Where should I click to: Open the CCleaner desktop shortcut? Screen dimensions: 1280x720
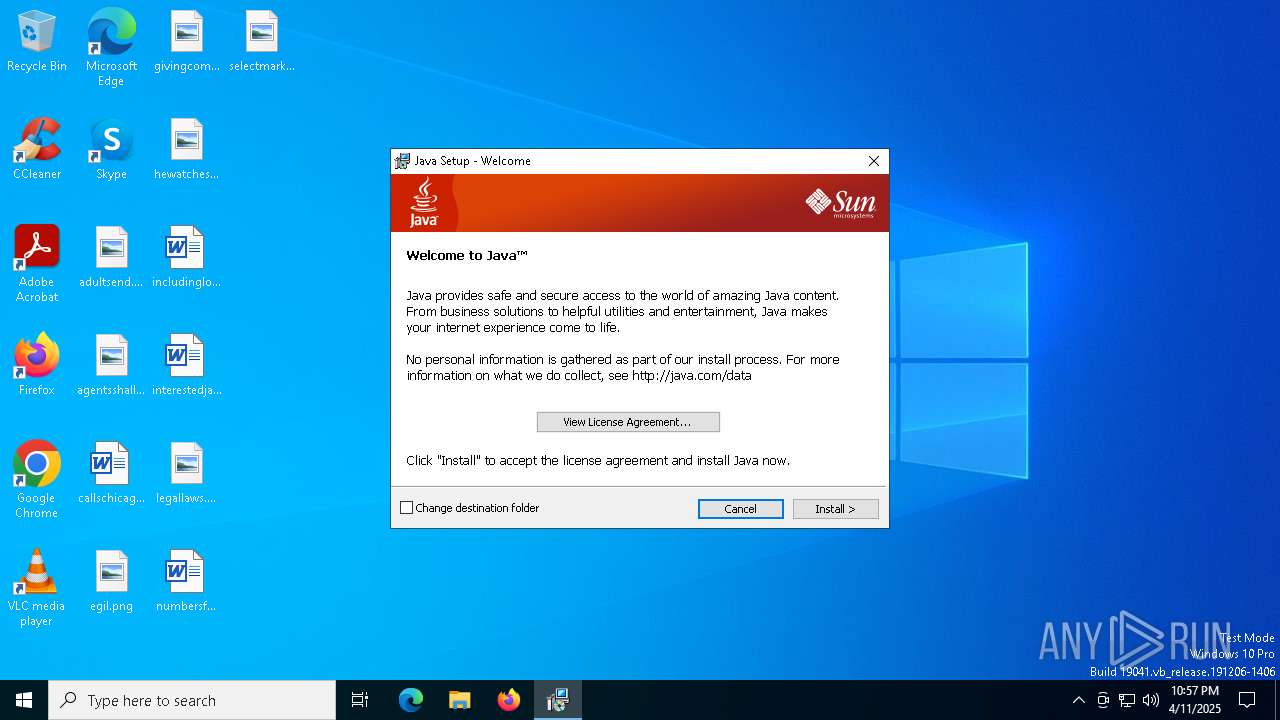point(37,150)
